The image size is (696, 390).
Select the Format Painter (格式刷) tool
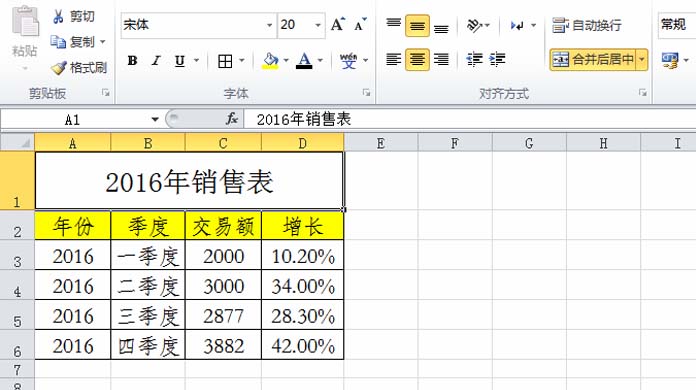[x=78, y=67]
